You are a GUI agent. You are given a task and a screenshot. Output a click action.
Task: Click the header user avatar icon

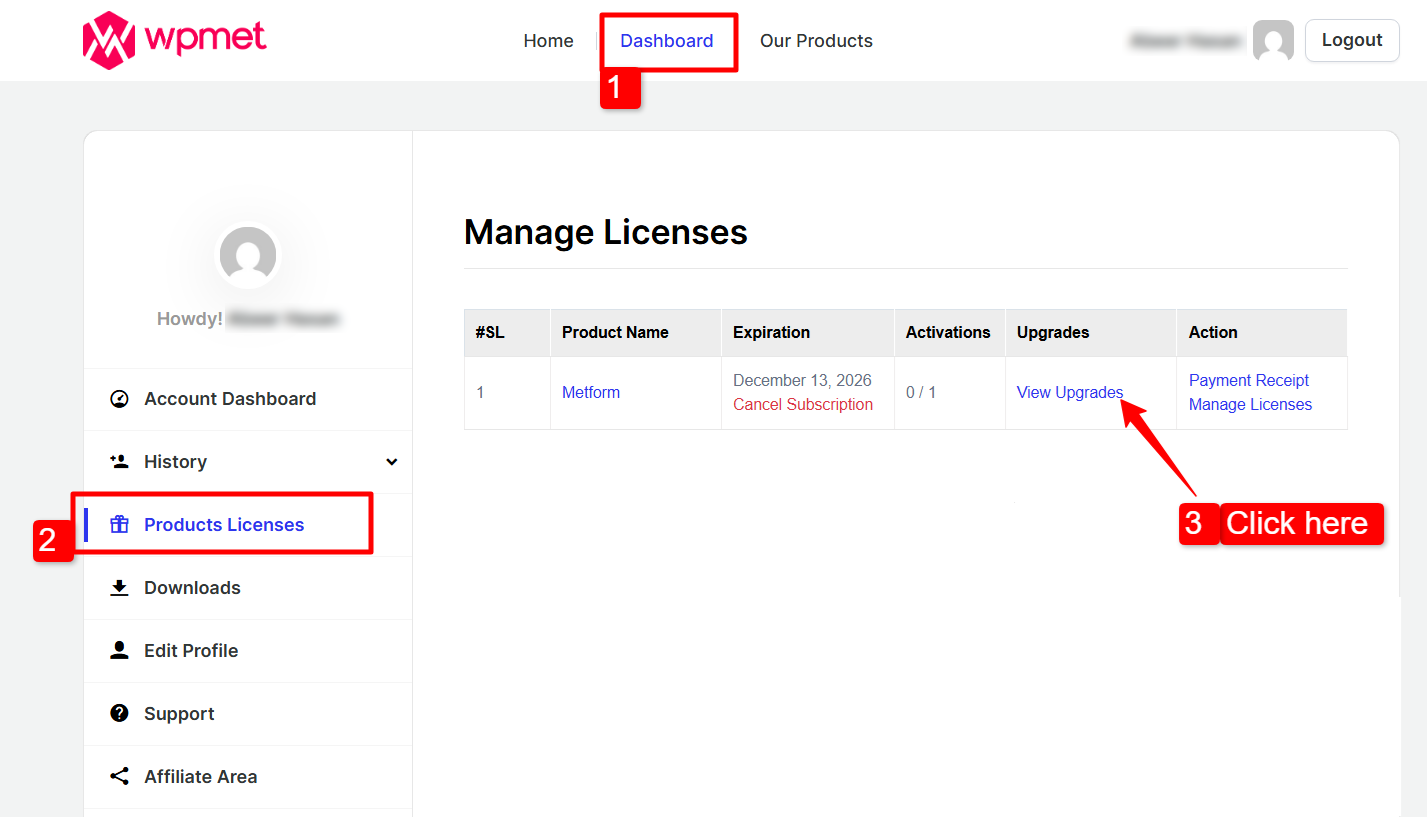click(x=1273, y=41)
